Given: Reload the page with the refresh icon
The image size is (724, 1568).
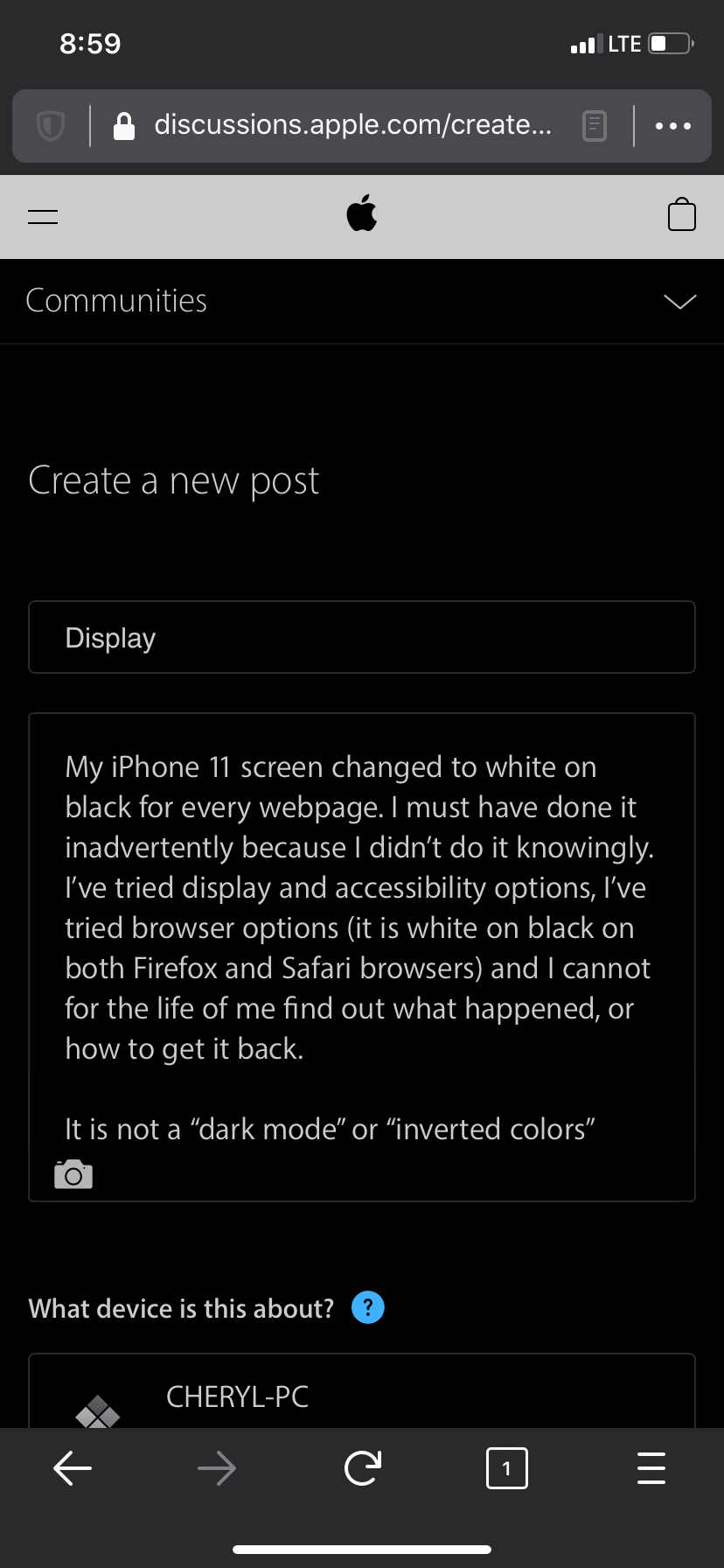Looking at the screenshot, I should (x=362, y=1468).
